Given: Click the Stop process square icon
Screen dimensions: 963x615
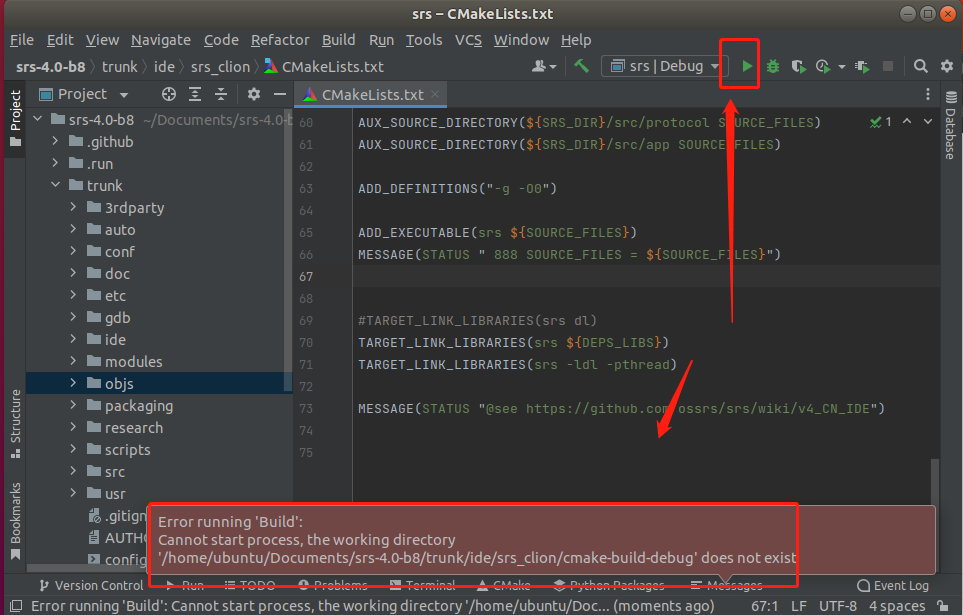Looking at the screenshot, I should (x=888, y=66).
